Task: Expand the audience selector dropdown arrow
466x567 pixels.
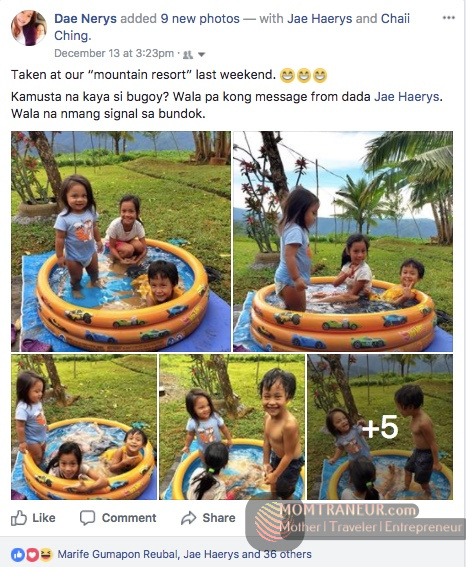Action: [201, 55]
